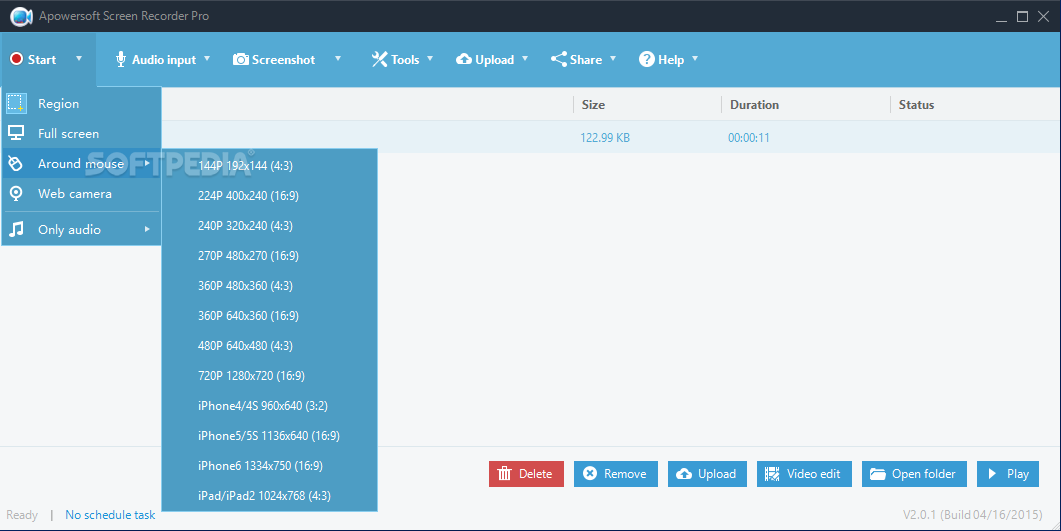Viewport: 1061px width, 531px height.
Task: Click the Around mouse icon
Action: click(x=16, y=163)
